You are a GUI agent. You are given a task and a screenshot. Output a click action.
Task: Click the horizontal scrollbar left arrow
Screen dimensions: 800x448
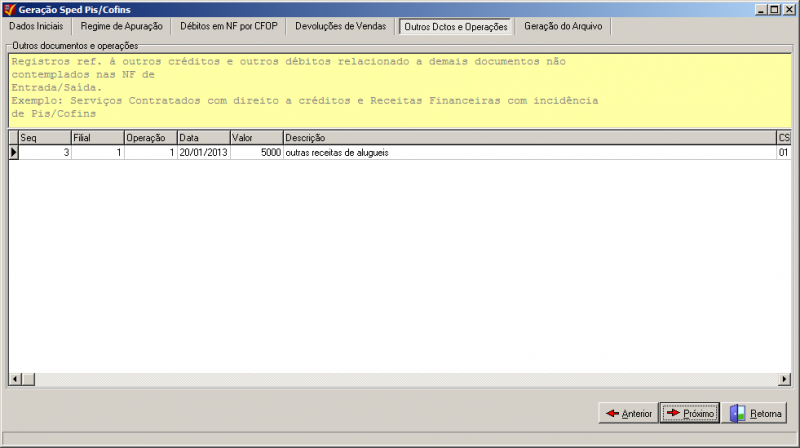[x=15, y=379]
